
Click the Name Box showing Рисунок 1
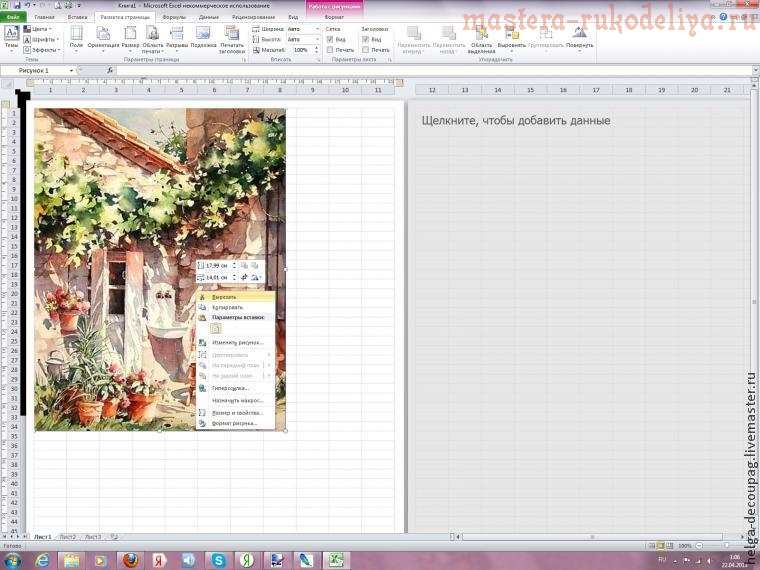pyautogui.click(x=34, y=71)
